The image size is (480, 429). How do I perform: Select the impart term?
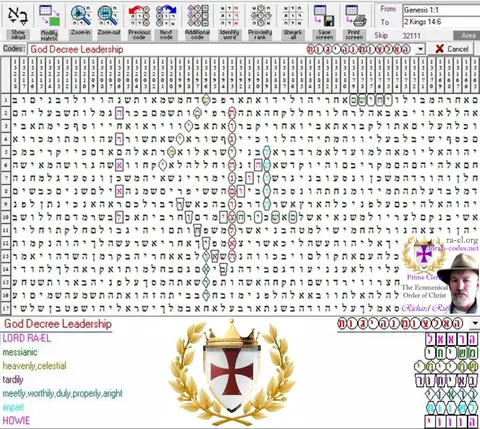pos(13,407)
